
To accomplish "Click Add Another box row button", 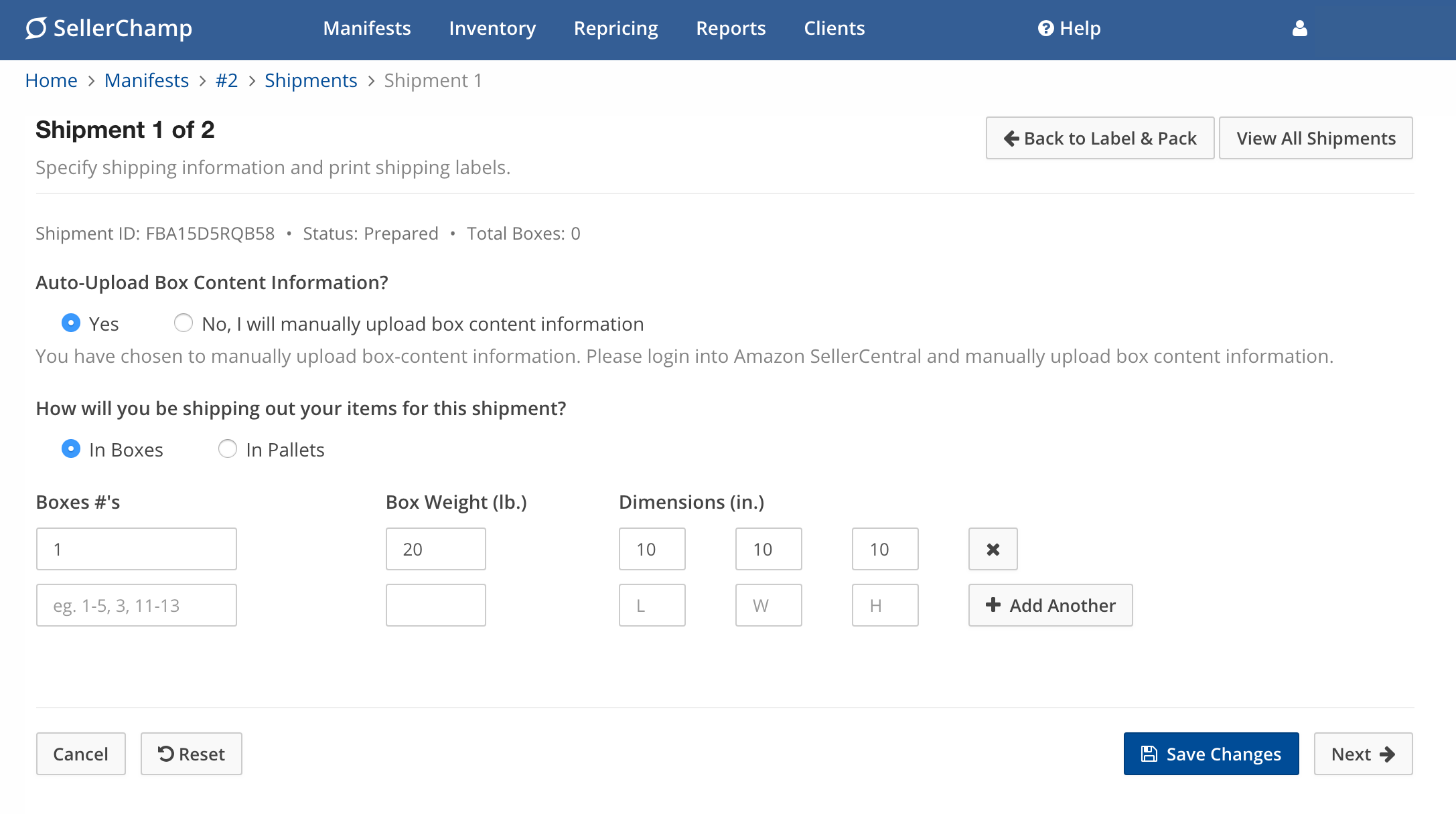I will 1050,605.
